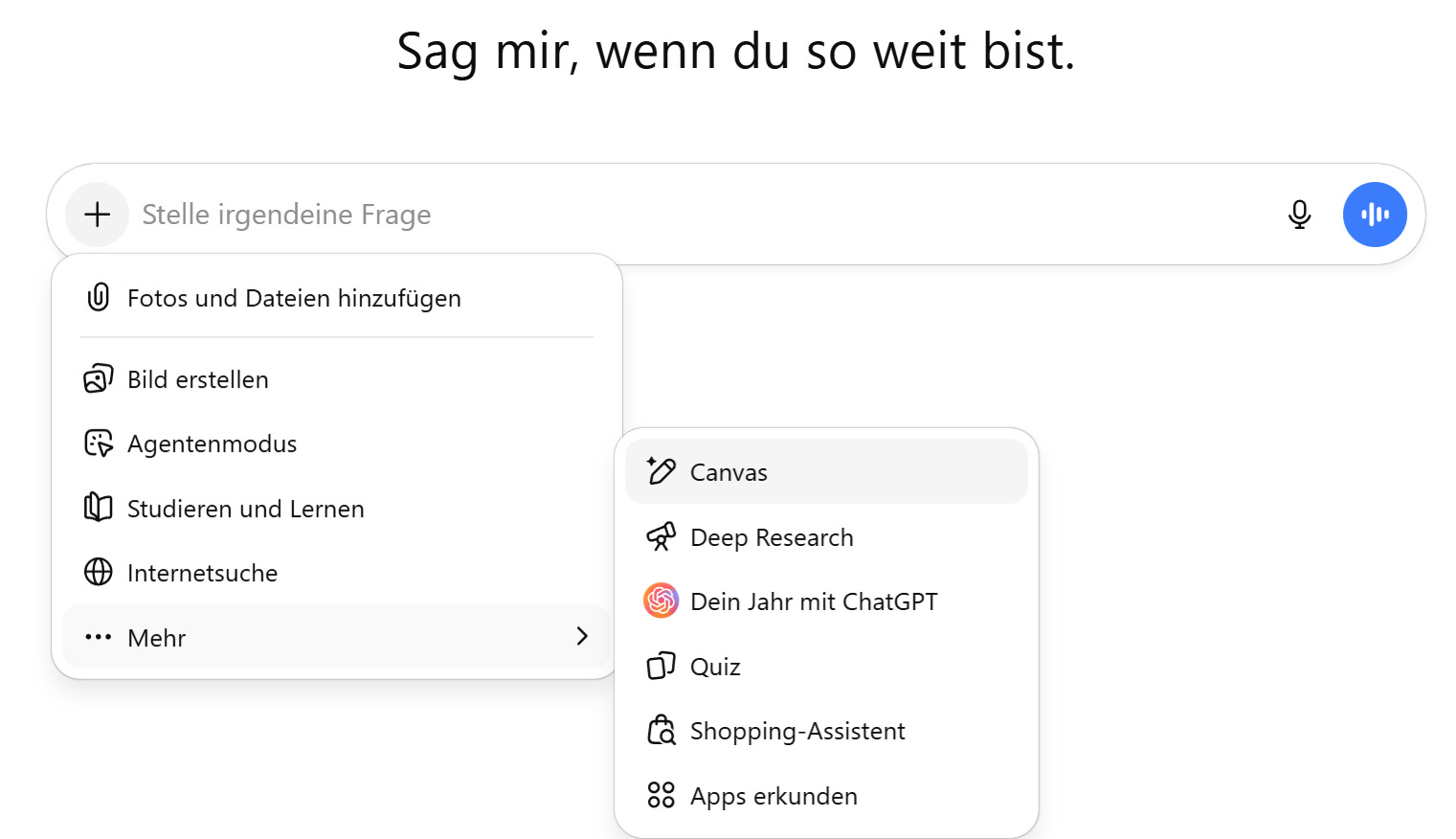Click the Bild erstellen image icon
This screenshot has height=839, width=1456.
[x=98, y=379]
